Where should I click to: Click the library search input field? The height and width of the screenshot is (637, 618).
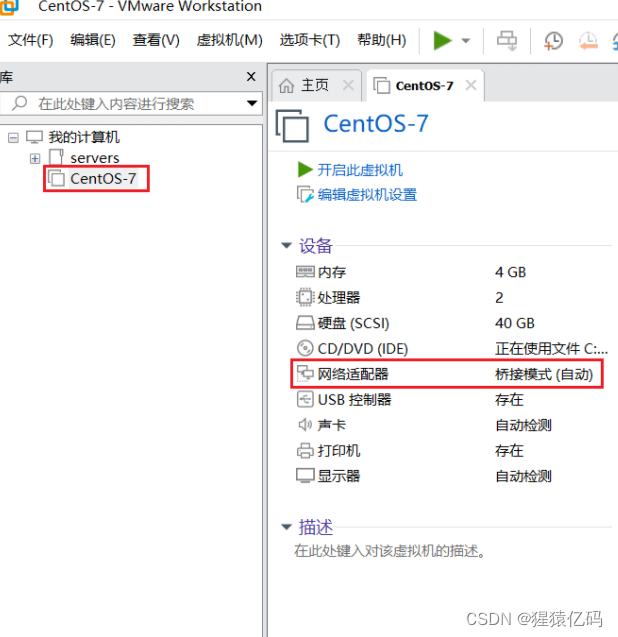click(x=130, y=104)
